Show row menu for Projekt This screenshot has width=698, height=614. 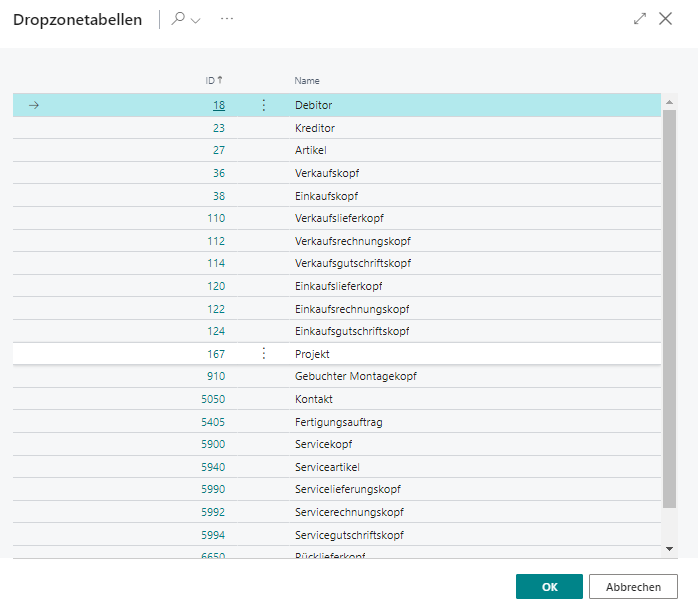[x=264, y=354]
